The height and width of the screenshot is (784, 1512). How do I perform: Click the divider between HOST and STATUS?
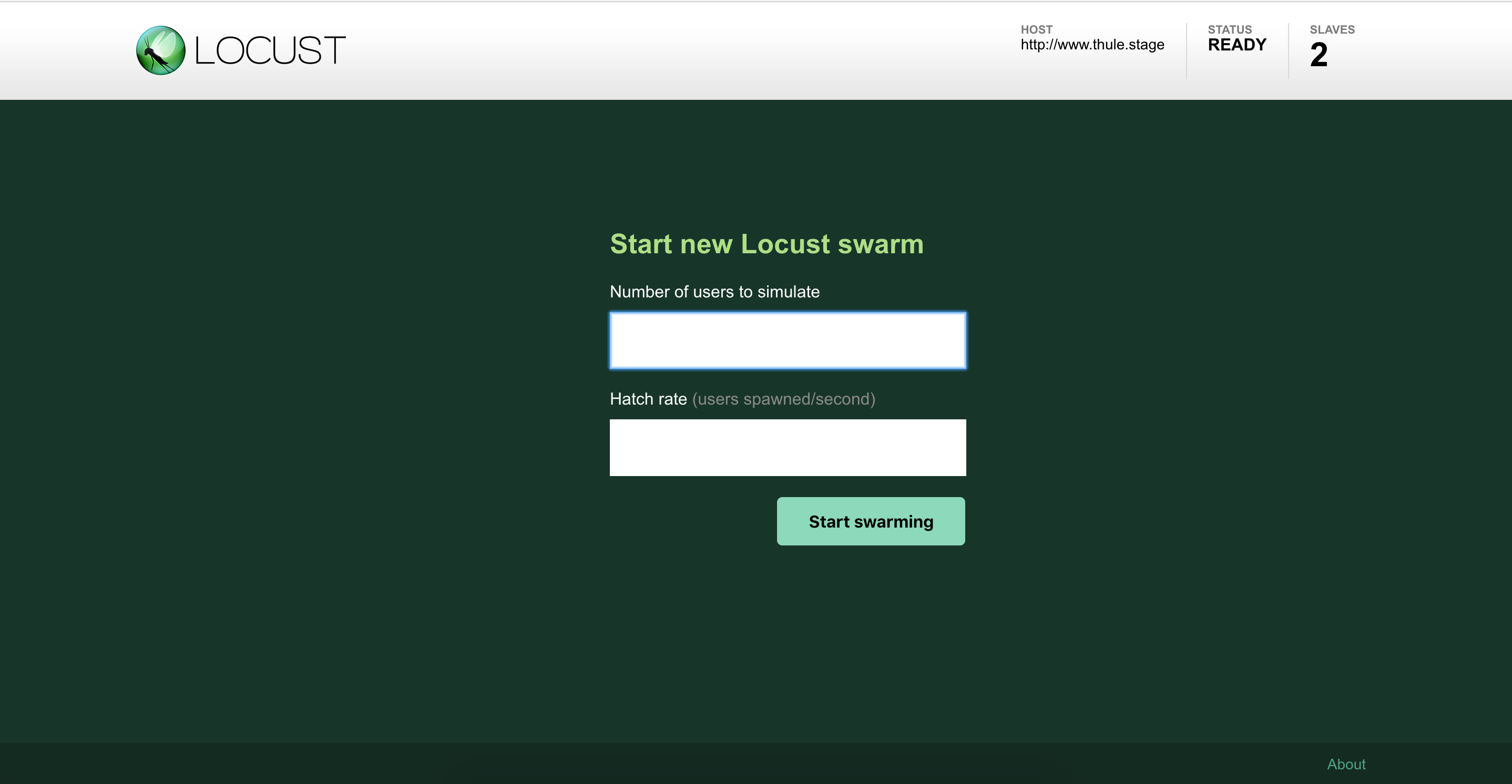tap(1186, 50)
